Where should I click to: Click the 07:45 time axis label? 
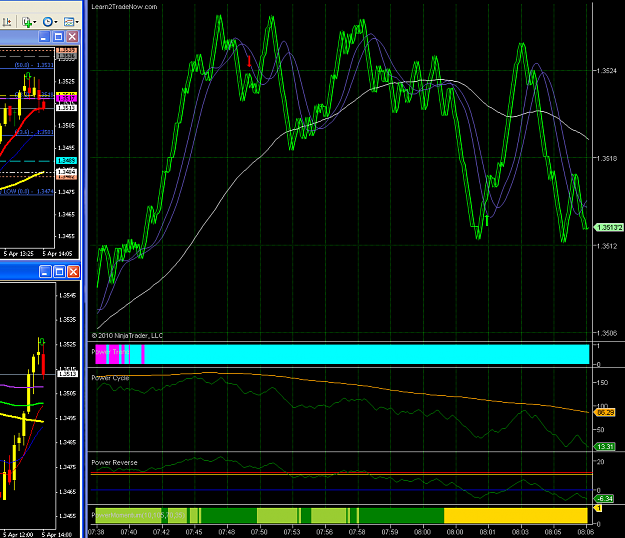tap(194, 532)
